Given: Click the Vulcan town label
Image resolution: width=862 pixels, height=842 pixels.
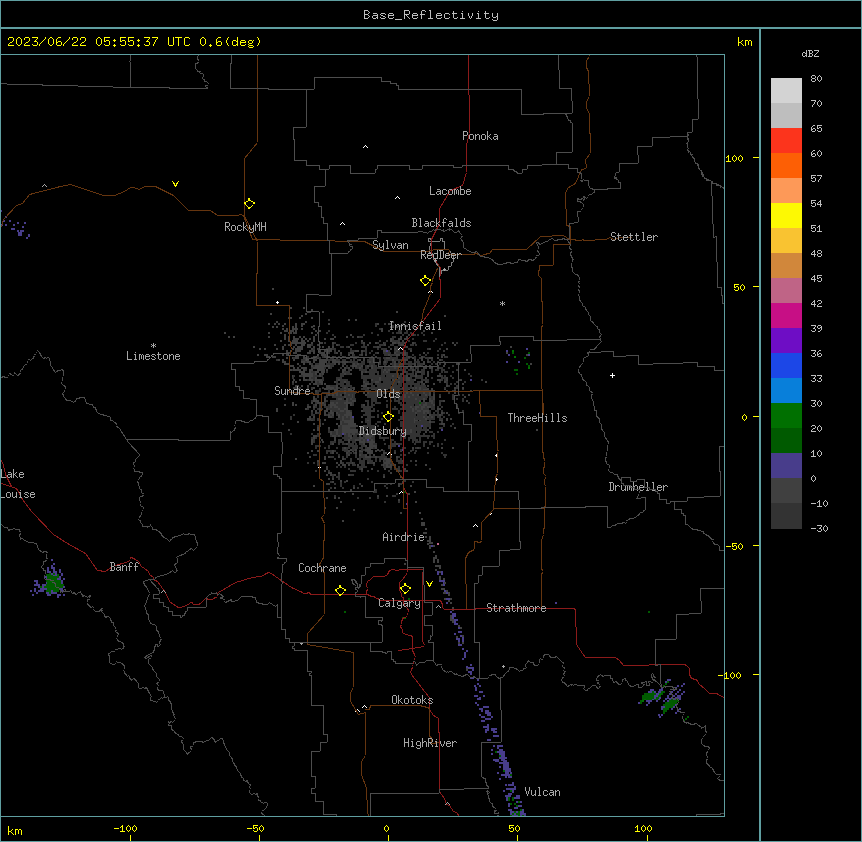Looking at the screenshot, I should 542,792.
